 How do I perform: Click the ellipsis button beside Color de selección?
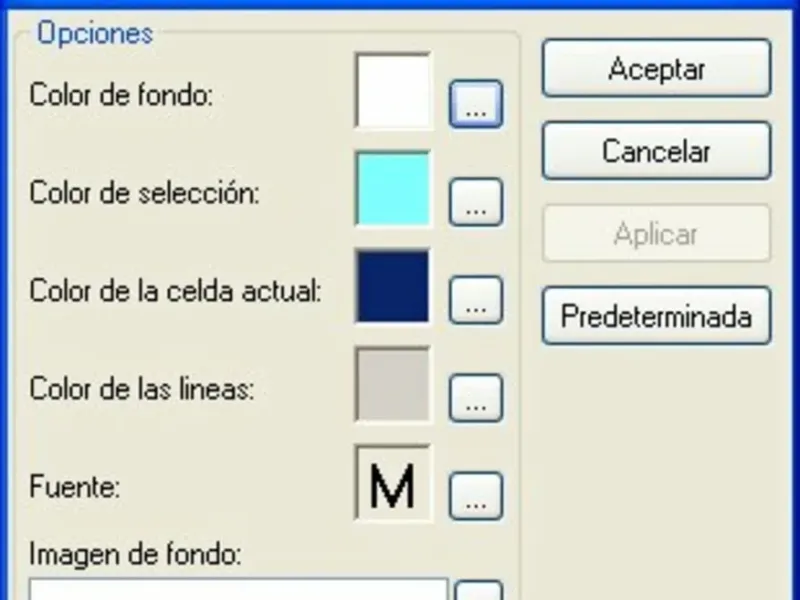click(475, 203)
